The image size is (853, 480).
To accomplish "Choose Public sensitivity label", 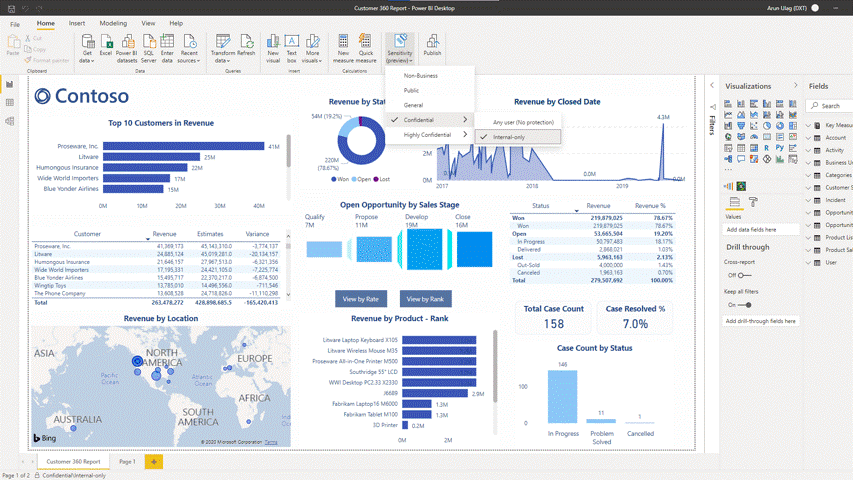I will (x=430, y=90).
